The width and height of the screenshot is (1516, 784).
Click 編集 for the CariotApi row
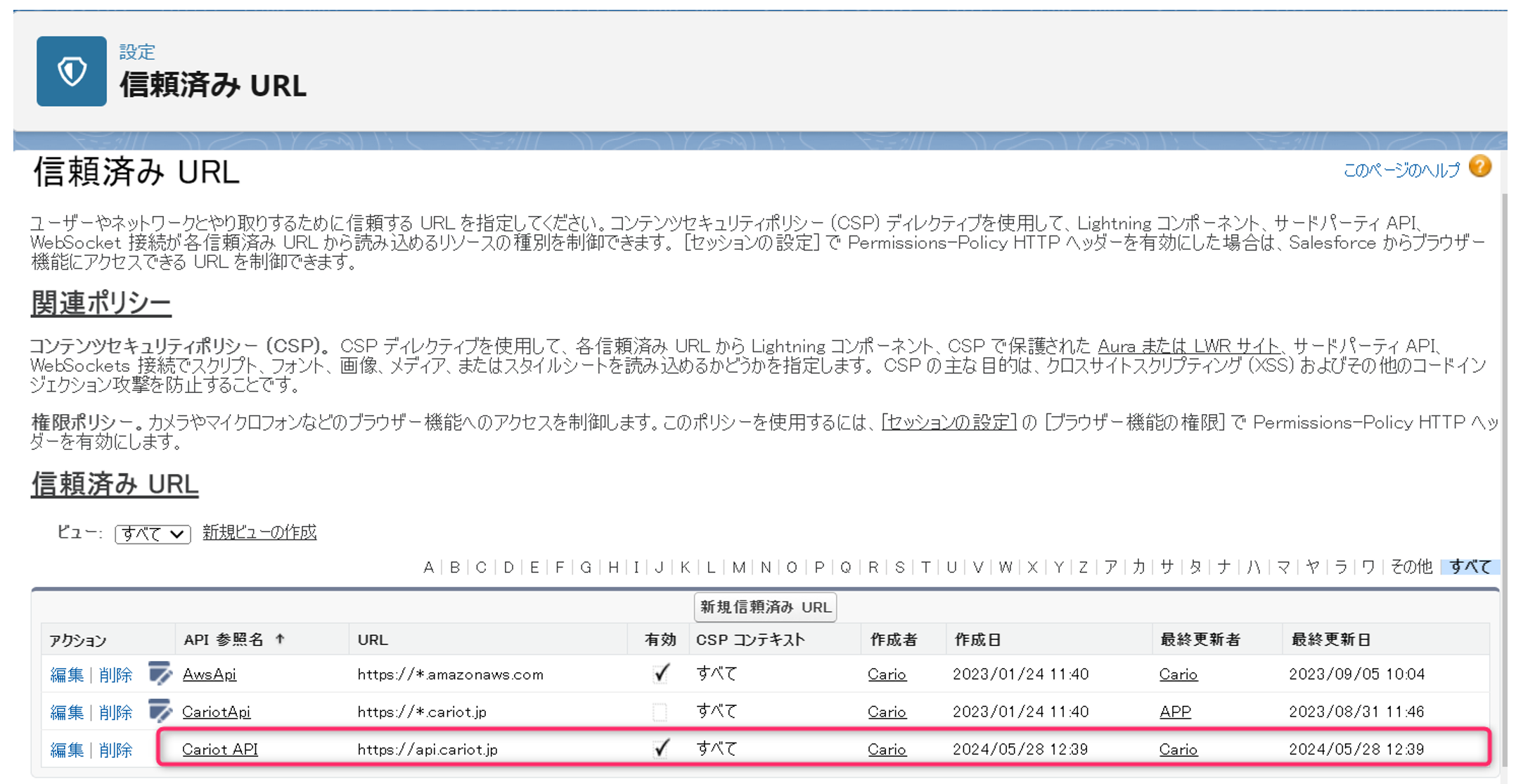[x=67, y=712]
